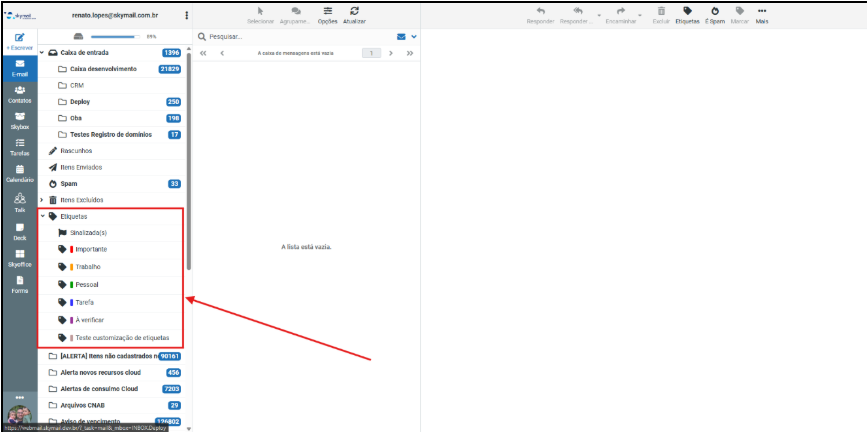Screen dimensions: 867x432
Task: Click the Etiquetas tag toolbar icon
Action: [687, 14]
